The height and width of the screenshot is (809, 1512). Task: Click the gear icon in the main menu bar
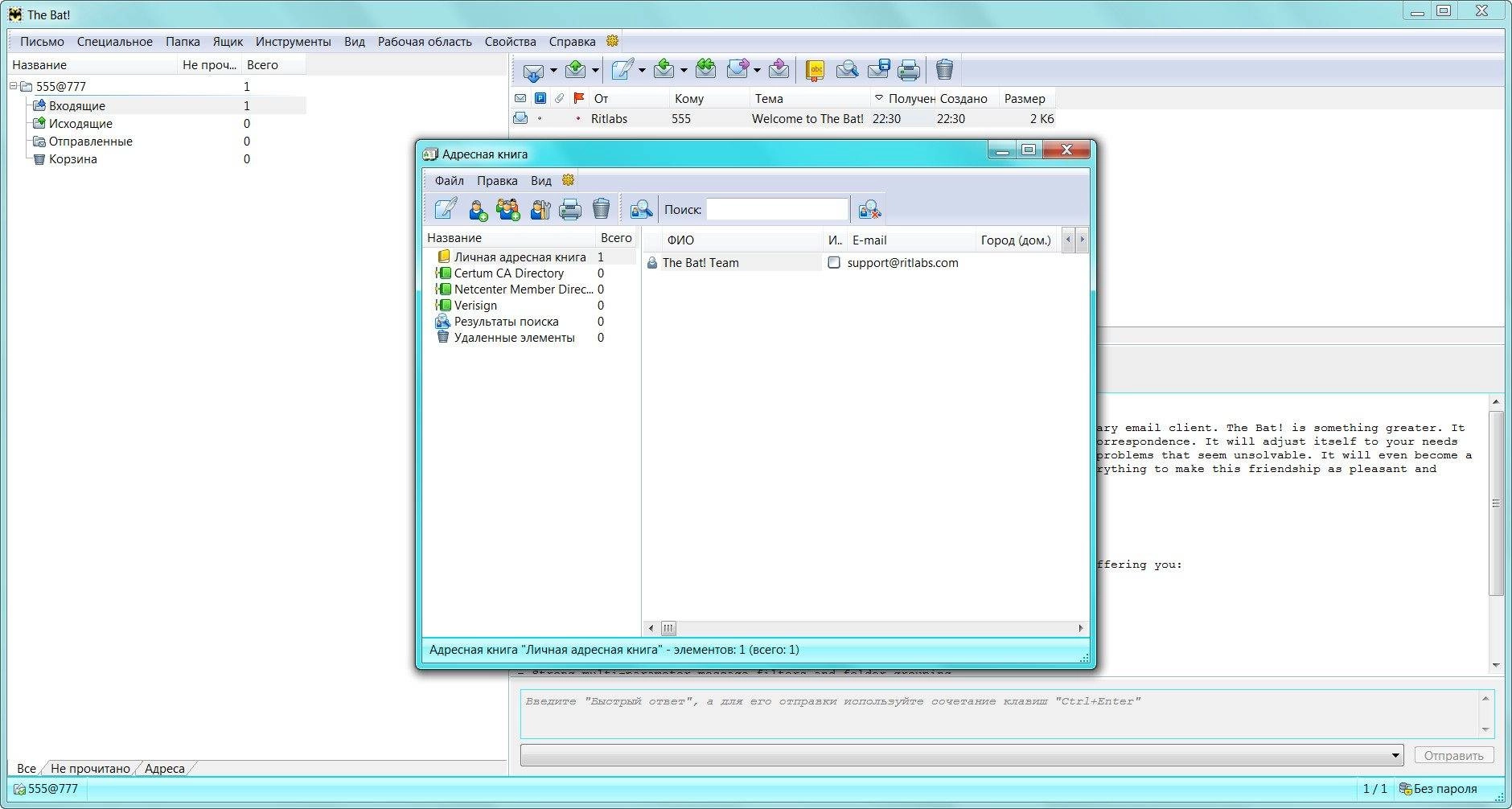click(612, 41)
